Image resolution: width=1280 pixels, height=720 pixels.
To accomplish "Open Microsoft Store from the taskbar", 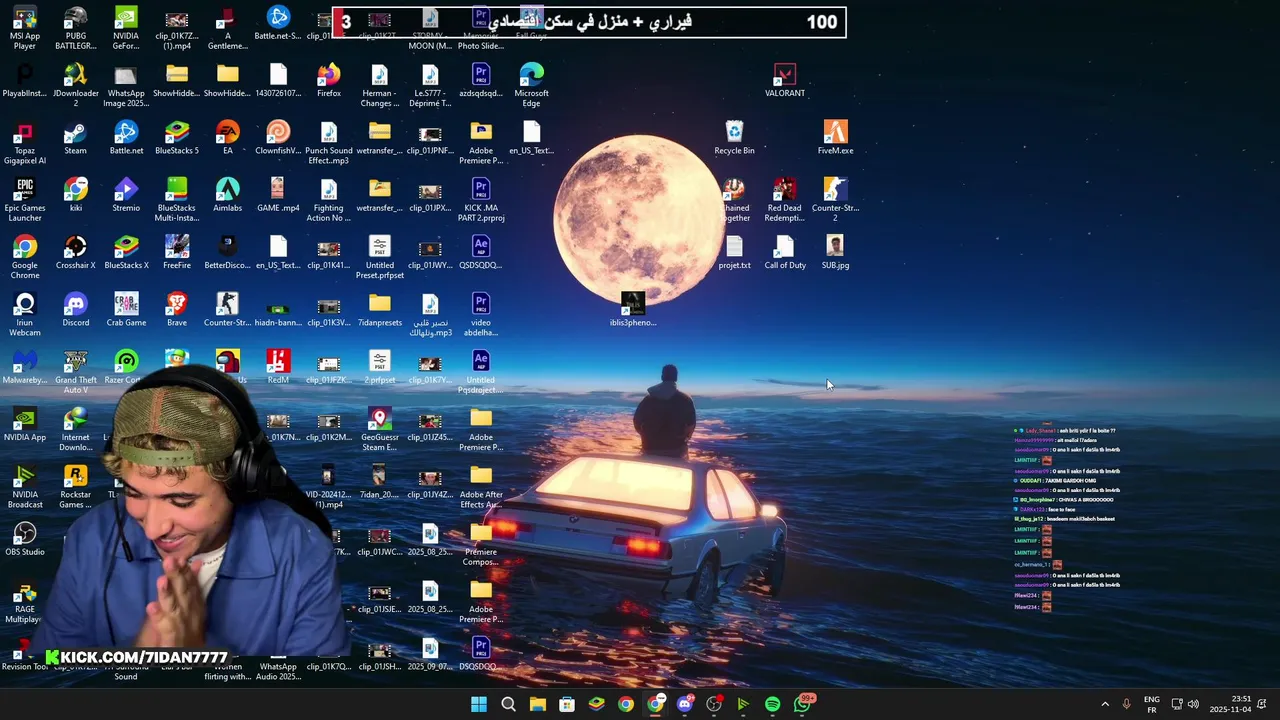I will pos(567,704).
